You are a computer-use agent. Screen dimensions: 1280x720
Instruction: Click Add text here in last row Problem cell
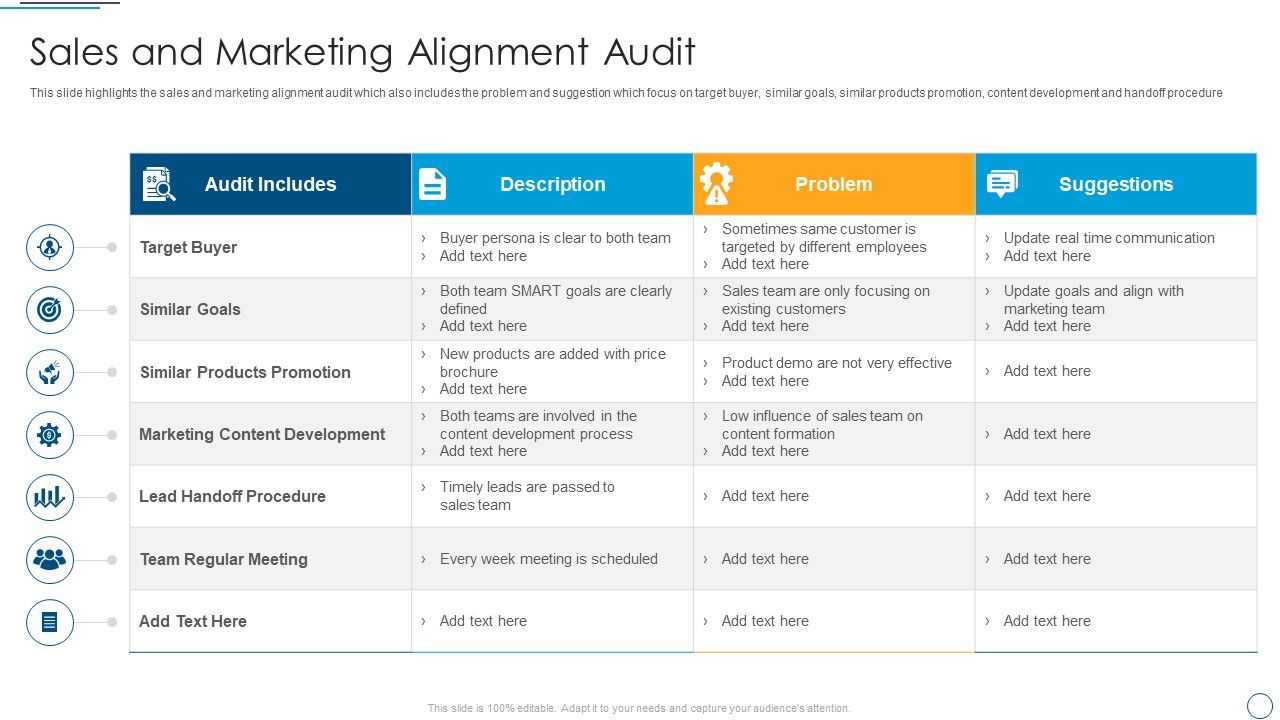(x=765, y=621)
